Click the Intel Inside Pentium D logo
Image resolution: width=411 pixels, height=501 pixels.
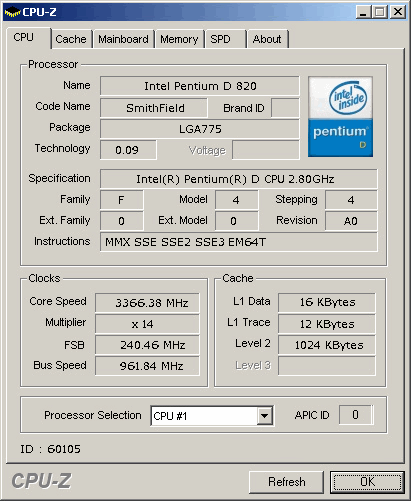click(340, 117)
